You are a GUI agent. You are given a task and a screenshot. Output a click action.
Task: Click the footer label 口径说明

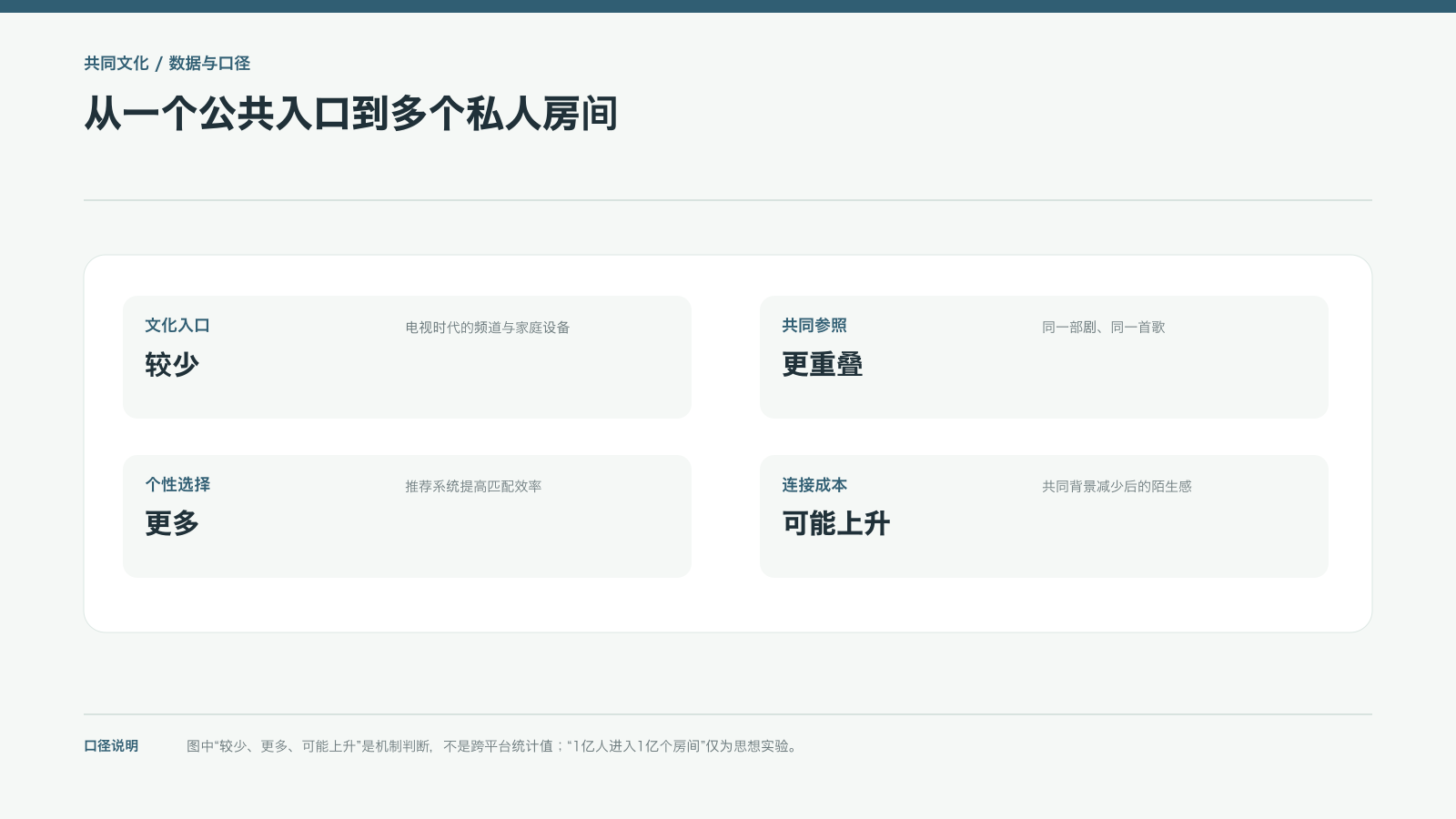tap(111, 745)
